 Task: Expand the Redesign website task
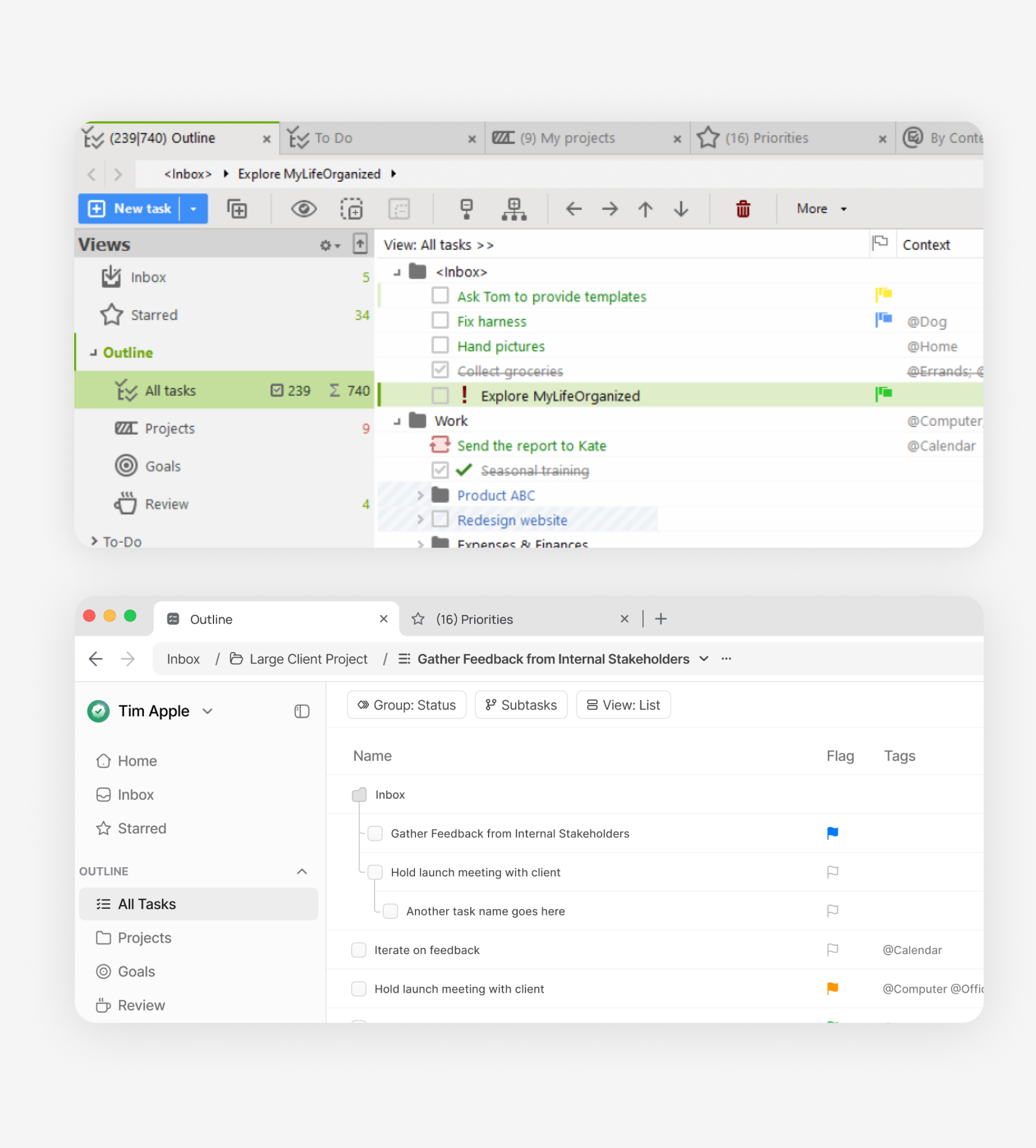coord(420,520)
